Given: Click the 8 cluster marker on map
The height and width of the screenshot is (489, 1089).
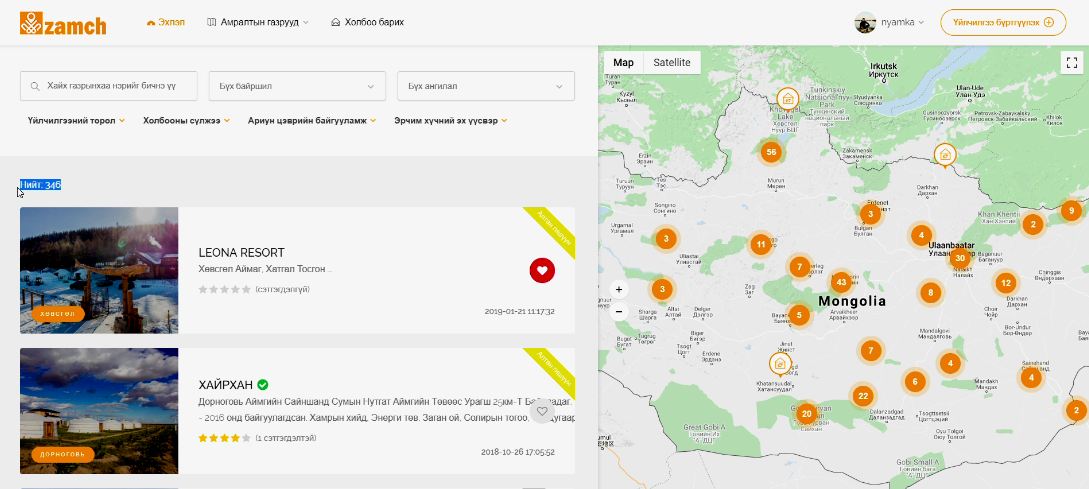Looking at the screenshot, I should tap(931, 293).
